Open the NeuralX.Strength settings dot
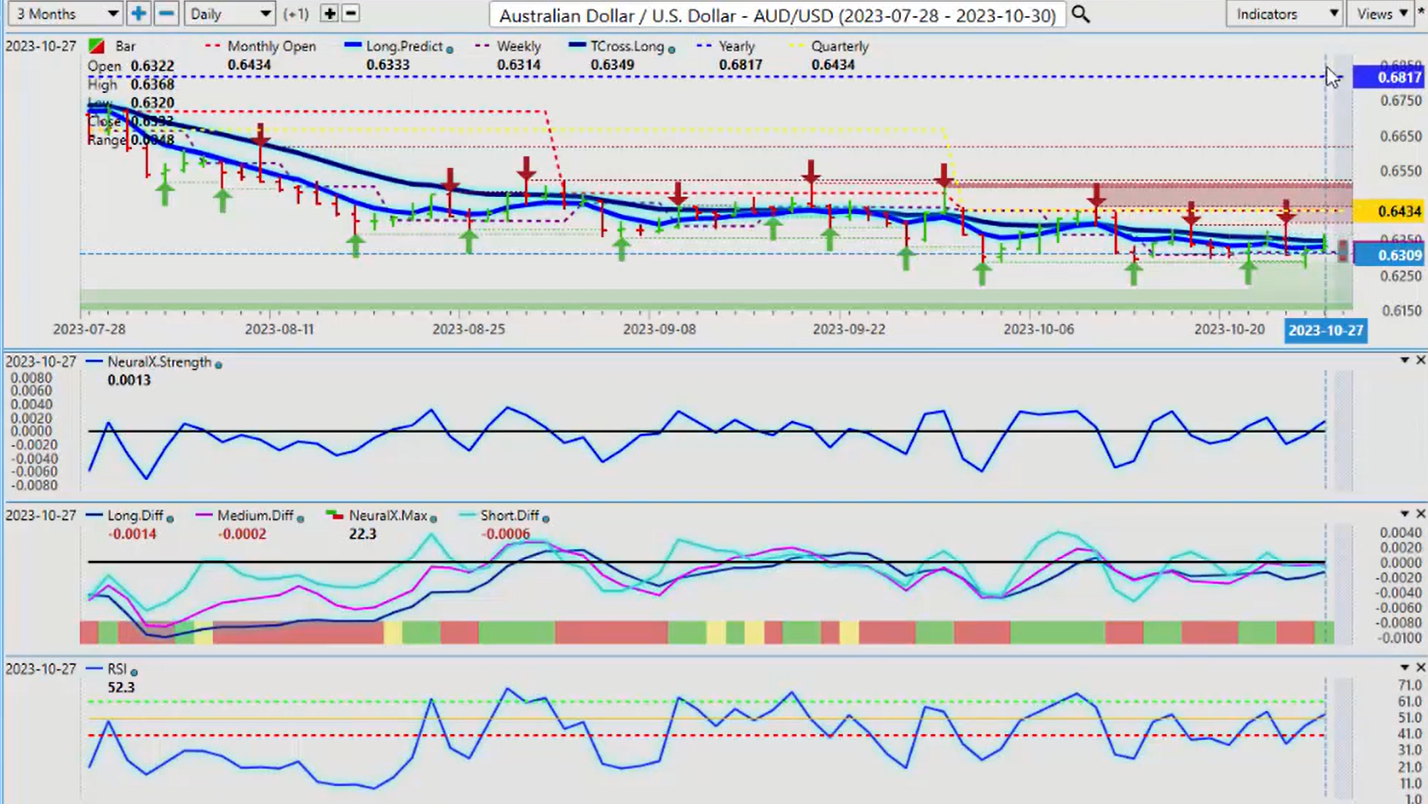Image resolution: width=1428 pixels, height=804 pixels. pyautogui.click(x=218, y=364)
